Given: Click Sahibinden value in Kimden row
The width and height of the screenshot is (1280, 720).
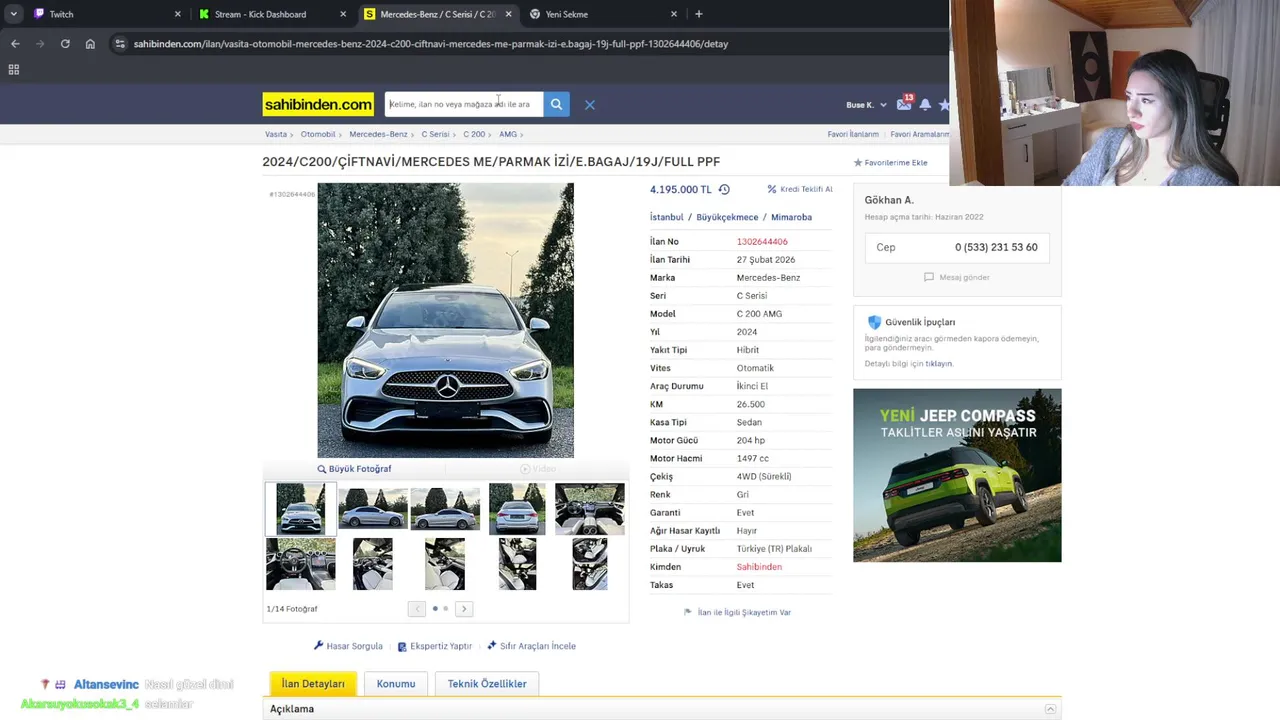Looking at the screenshot, I should click(759, 567).
